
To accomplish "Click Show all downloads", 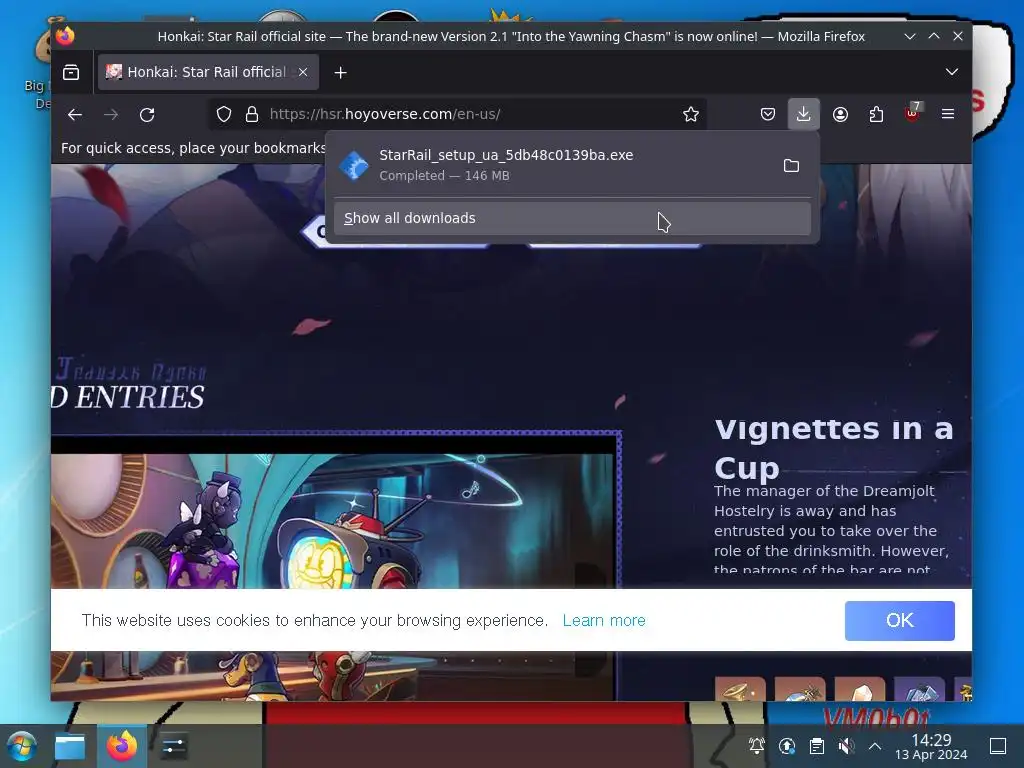I will [x=572, y=218].
